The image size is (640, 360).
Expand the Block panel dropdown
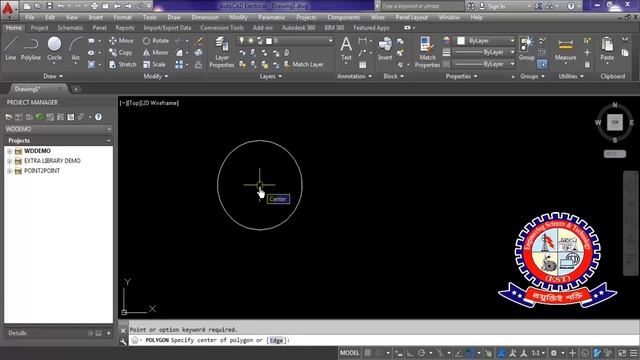coord(393,76)
